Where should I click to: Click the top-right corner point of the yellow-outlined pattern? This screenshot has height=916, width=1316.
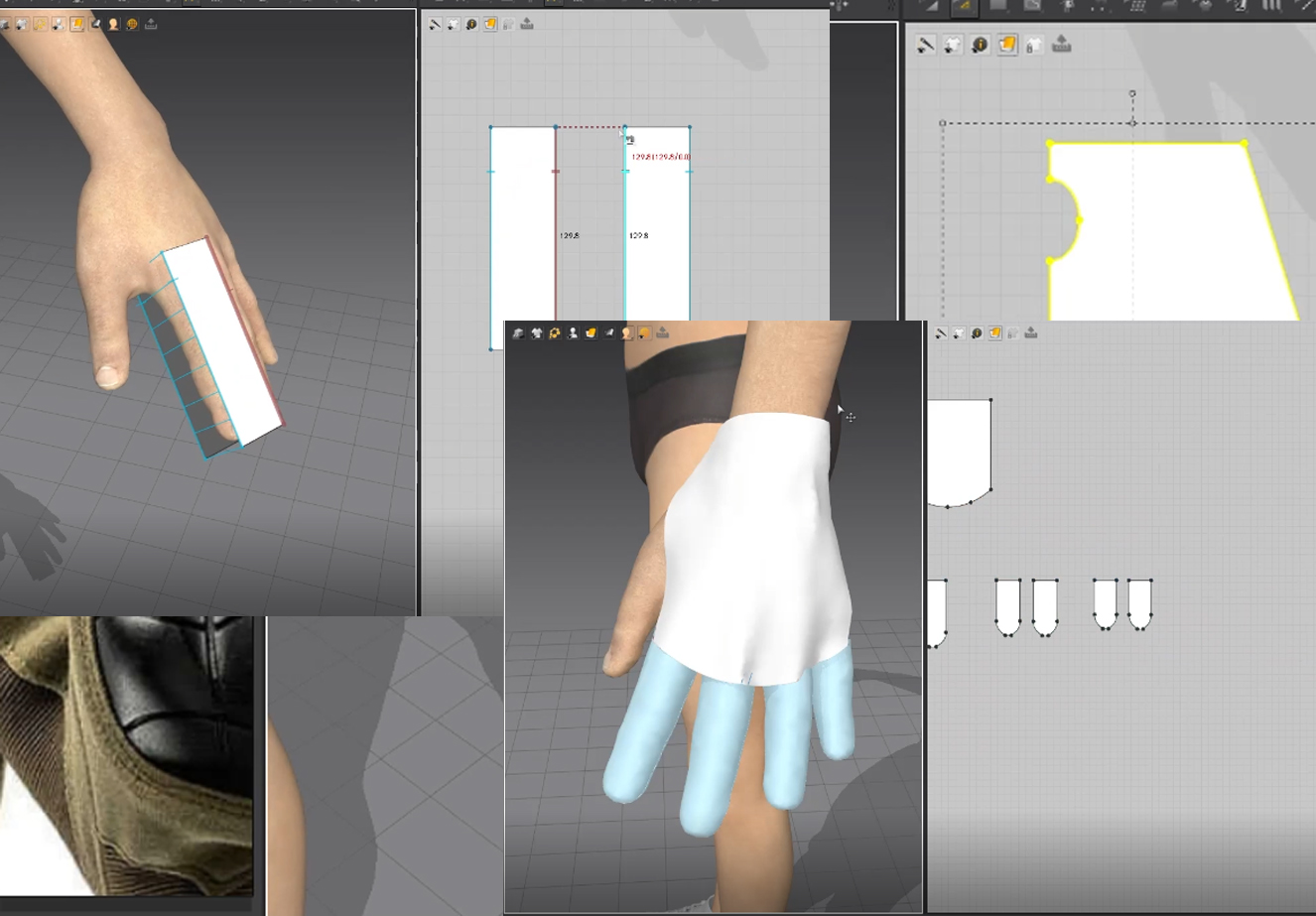coord(1245,144)
